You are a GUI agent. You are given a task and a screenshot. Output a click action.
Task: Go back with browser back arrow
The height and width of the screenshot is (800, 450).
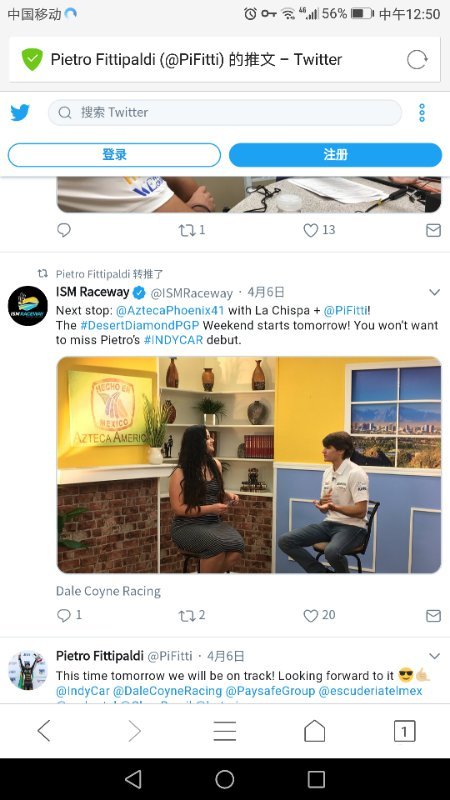click(44, 731)
